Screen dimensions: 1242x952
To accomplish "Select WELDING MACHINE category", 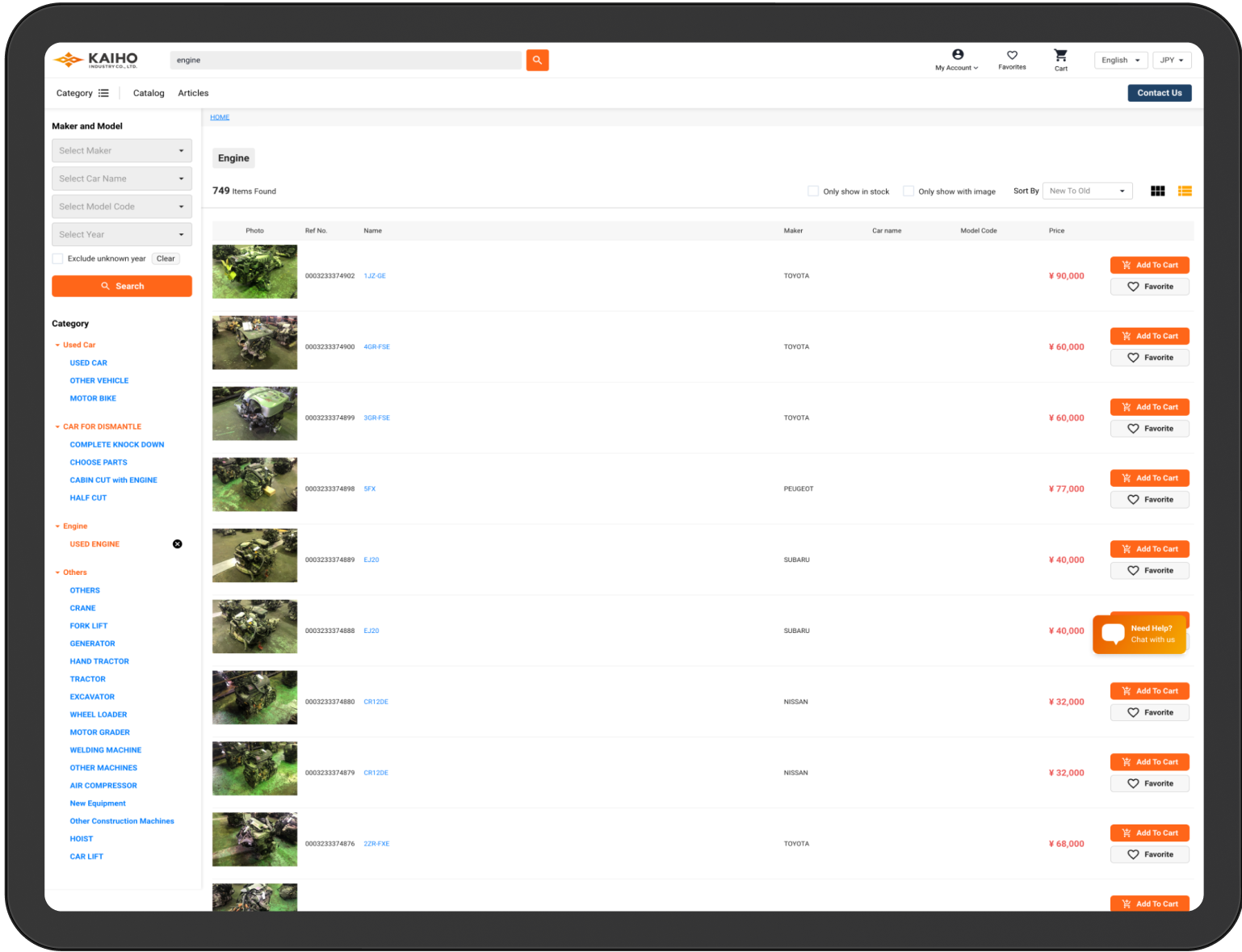I will point(106,750).
